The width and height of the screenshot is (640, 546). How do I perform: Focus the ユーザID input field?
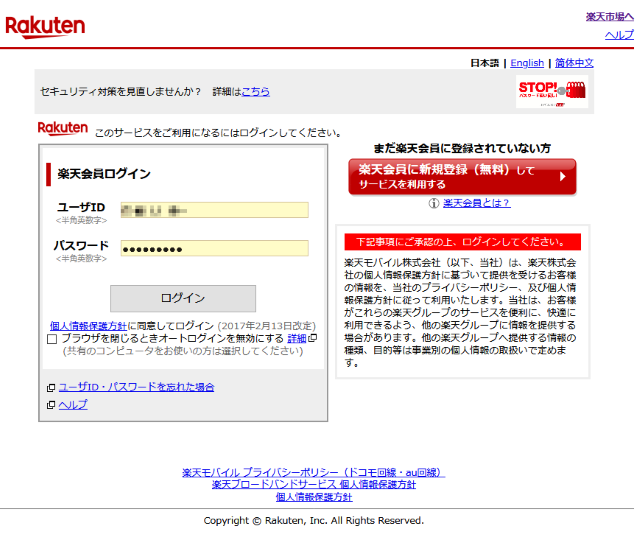(x=214, y=210)
